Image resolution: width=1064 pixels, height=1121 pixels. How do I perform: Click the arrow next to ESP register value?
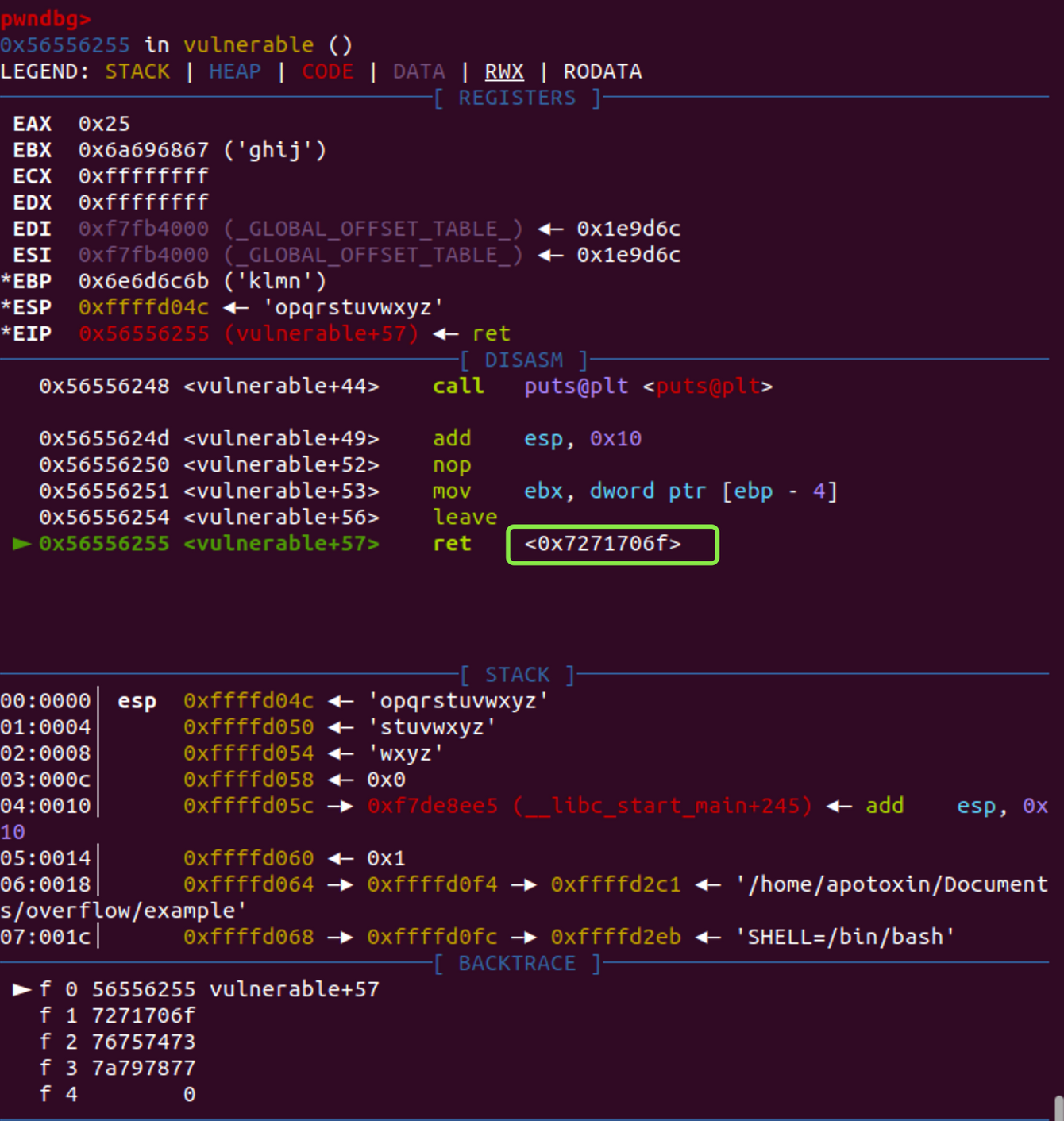coord(237,307)
